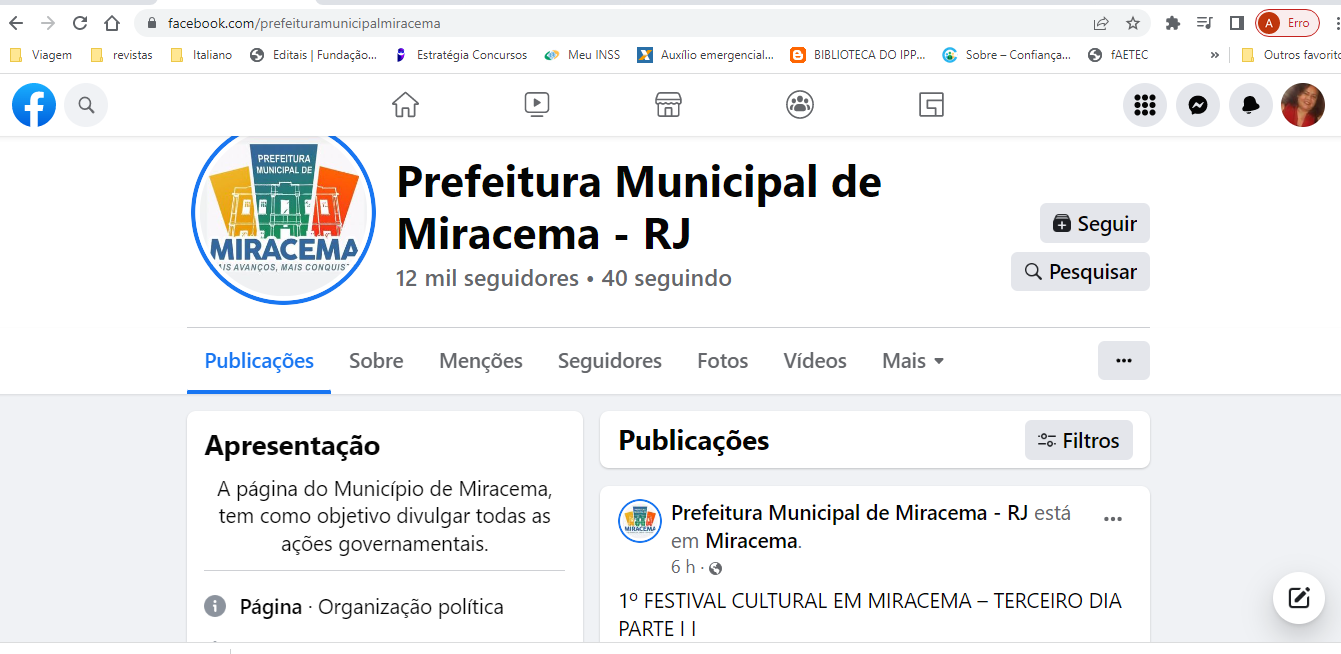Open the BIBLIOTECA DO IPP bookmark
The image size is (1341, 654).
(x=859, y=55)
